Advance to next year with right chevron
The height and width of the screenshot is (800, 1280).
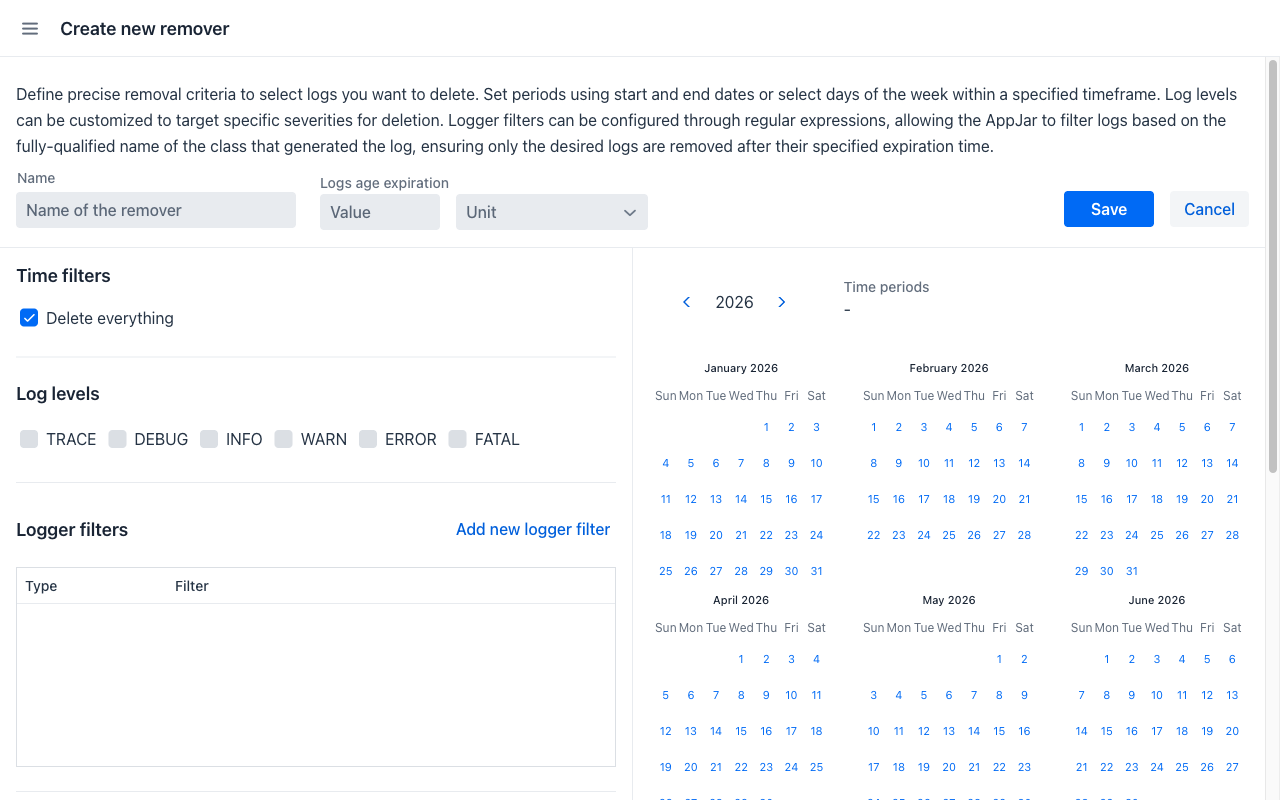tap(782, 302)
